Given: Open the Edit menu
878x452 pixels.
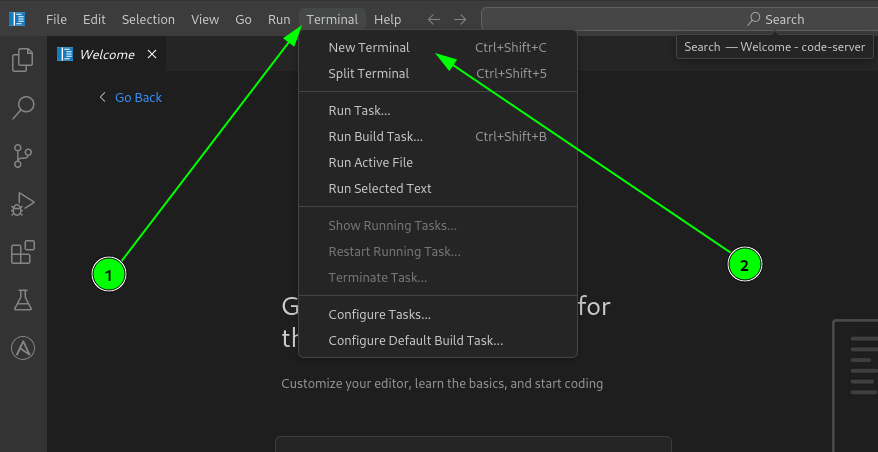Looking at the screenshot, I should [94, 20].
